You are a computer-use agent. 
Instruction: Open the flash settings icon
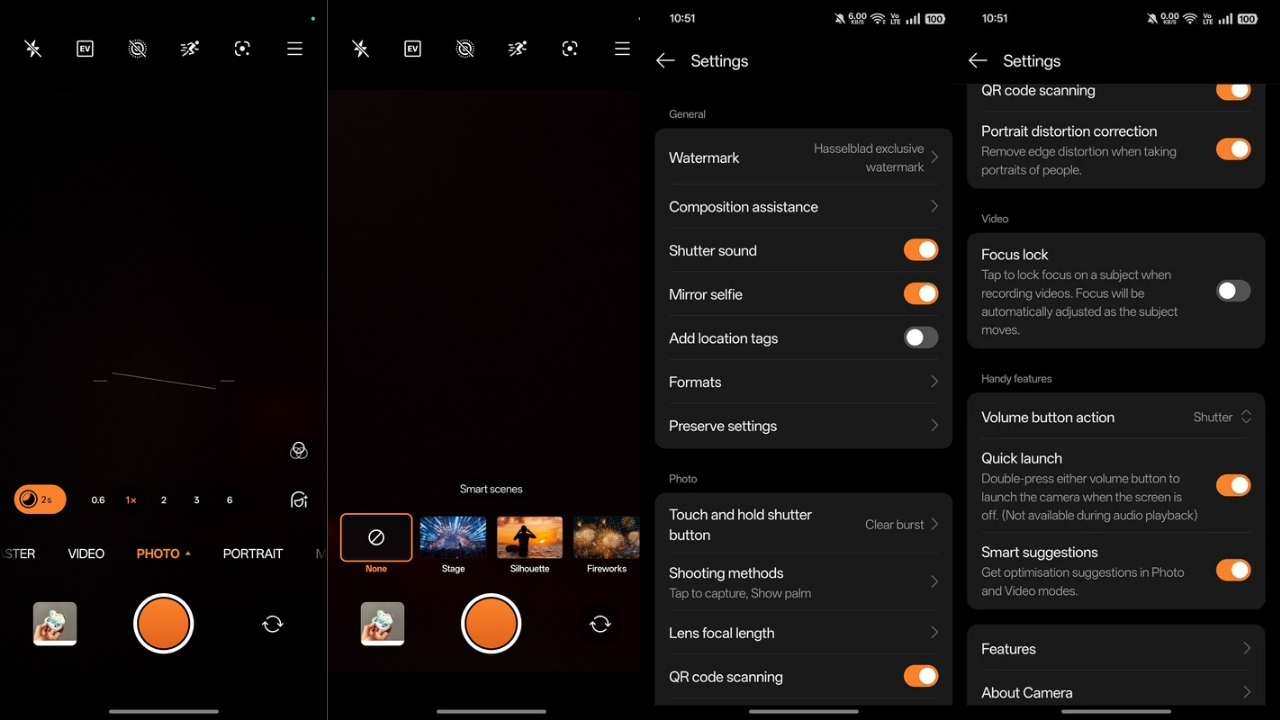tap(32, 47)
